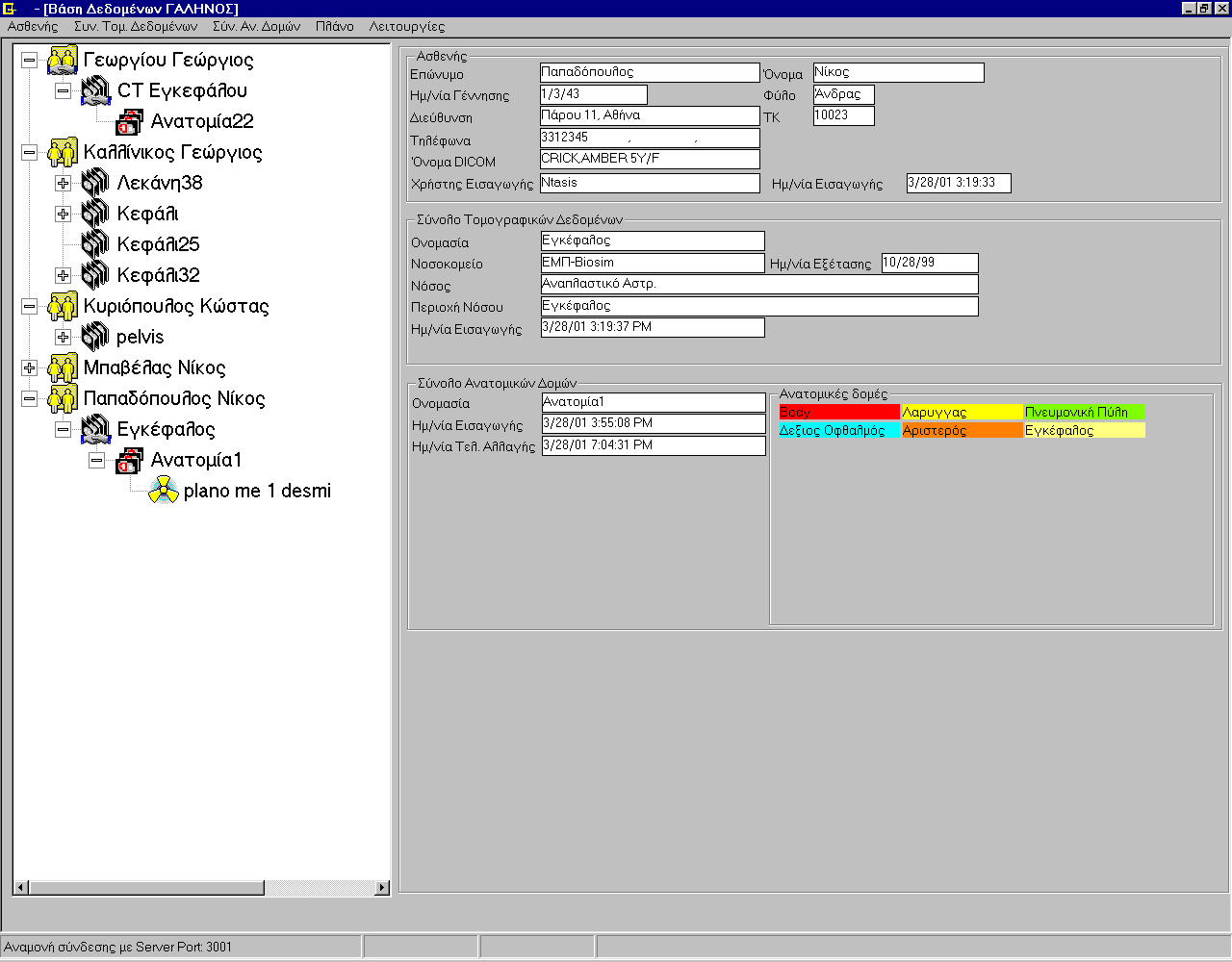Click the CT Εγκεφάλου dataset icon

(x=96, y=90)
